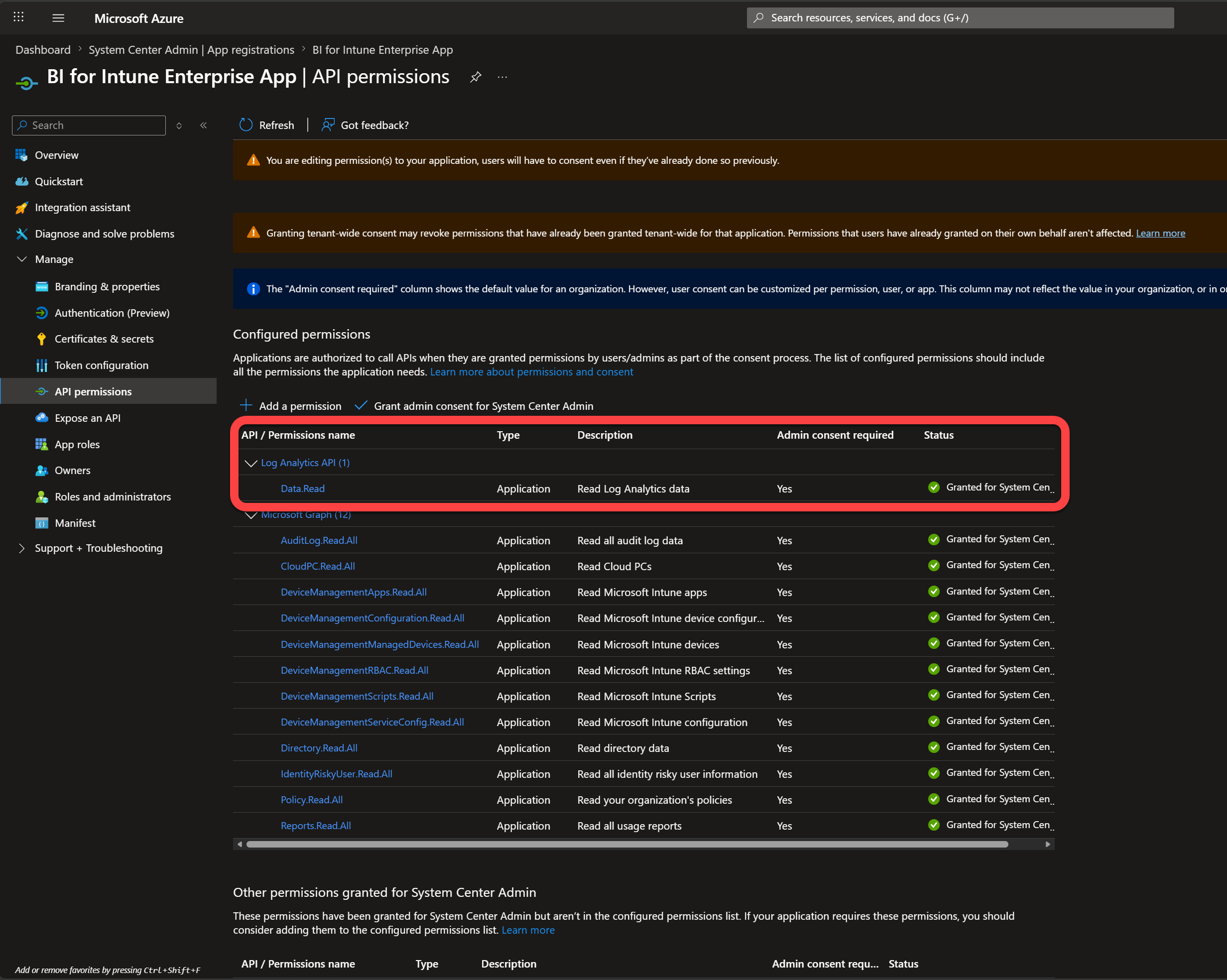This screenshot has height=980, width=1227.
Task: Click the Authentication (Preview) icon
Action: tap(41, 313)
